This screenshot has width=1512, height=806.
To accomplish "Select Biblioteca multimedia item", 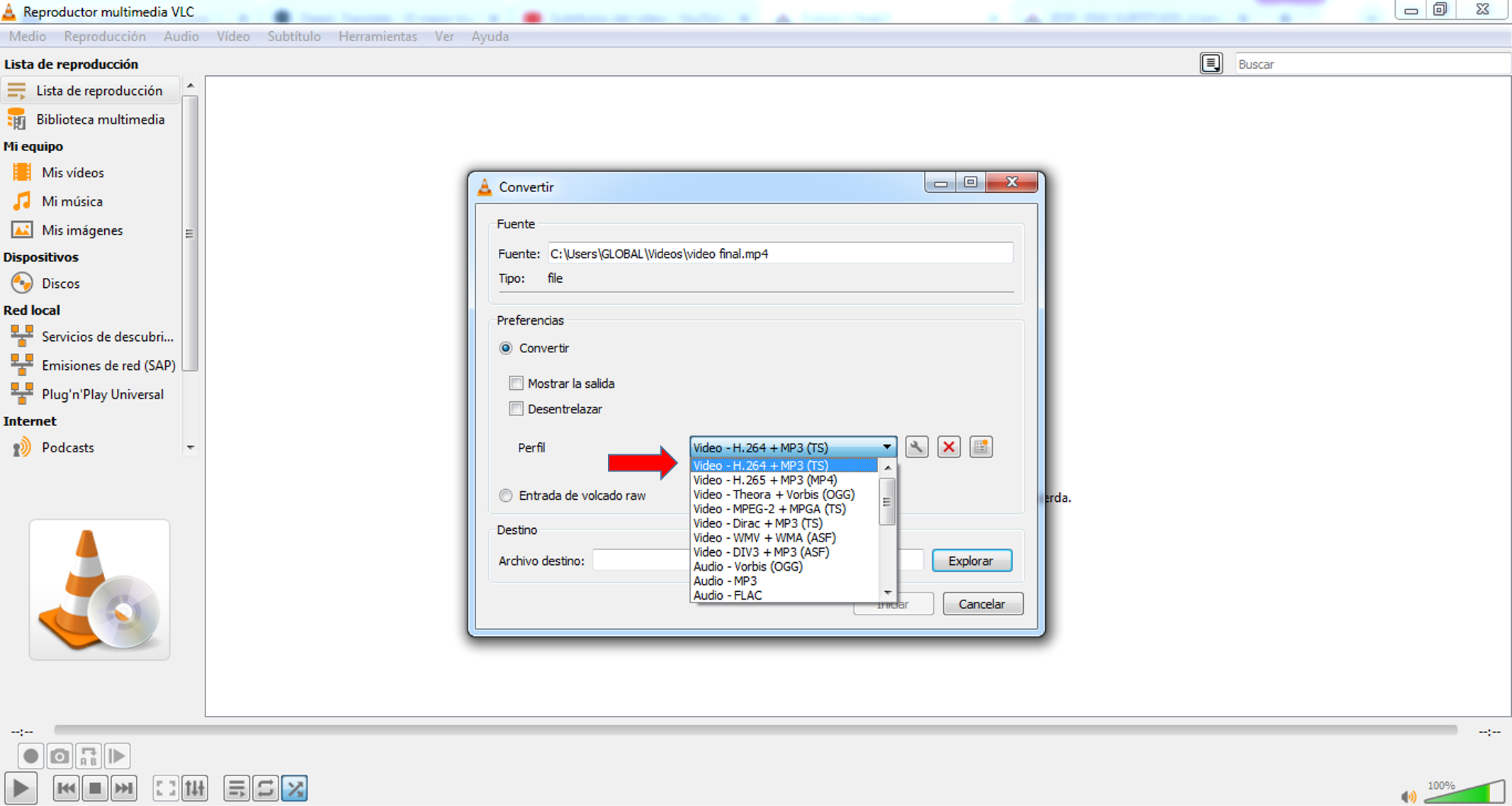I will (x=100, y=119).
